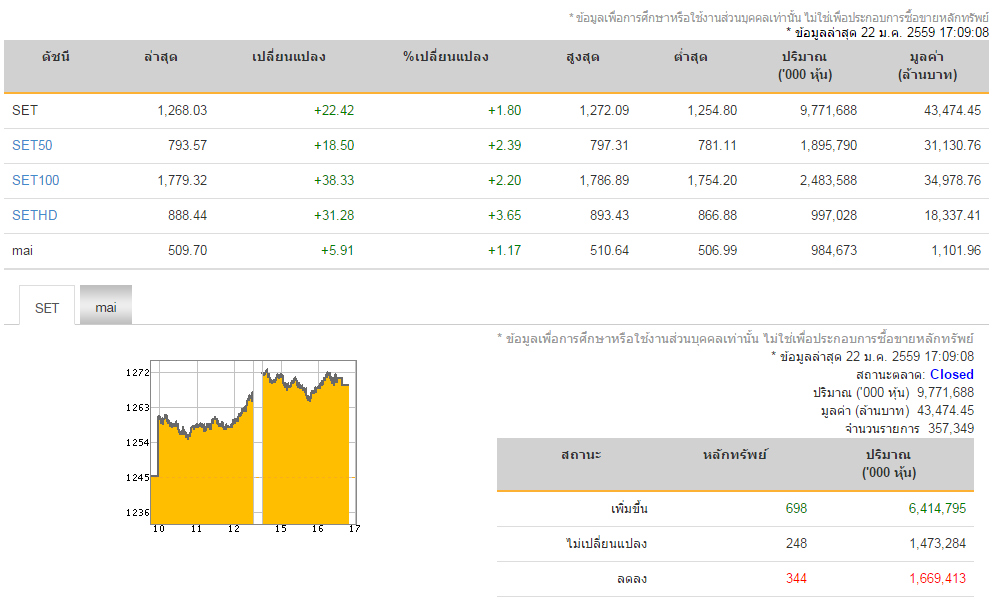Select SET100 change +38.33

(334, 180)
